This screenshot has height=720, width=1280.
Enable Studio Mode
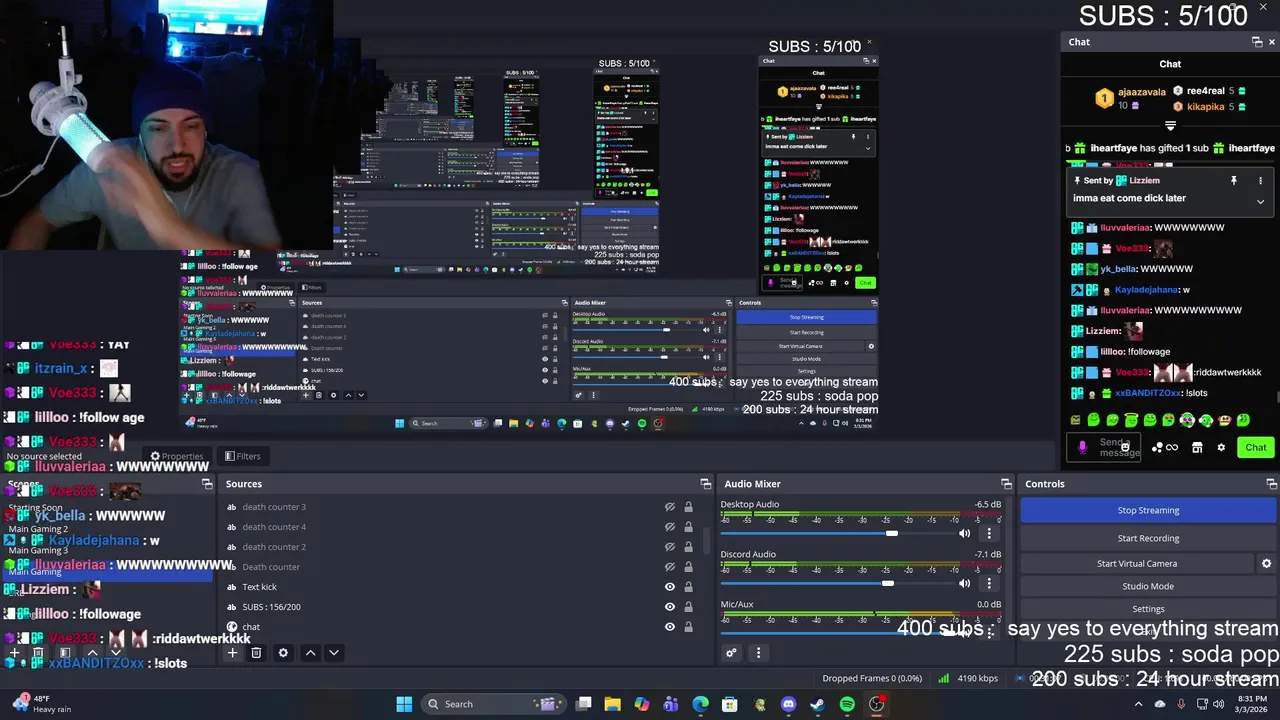(1148, 586)
